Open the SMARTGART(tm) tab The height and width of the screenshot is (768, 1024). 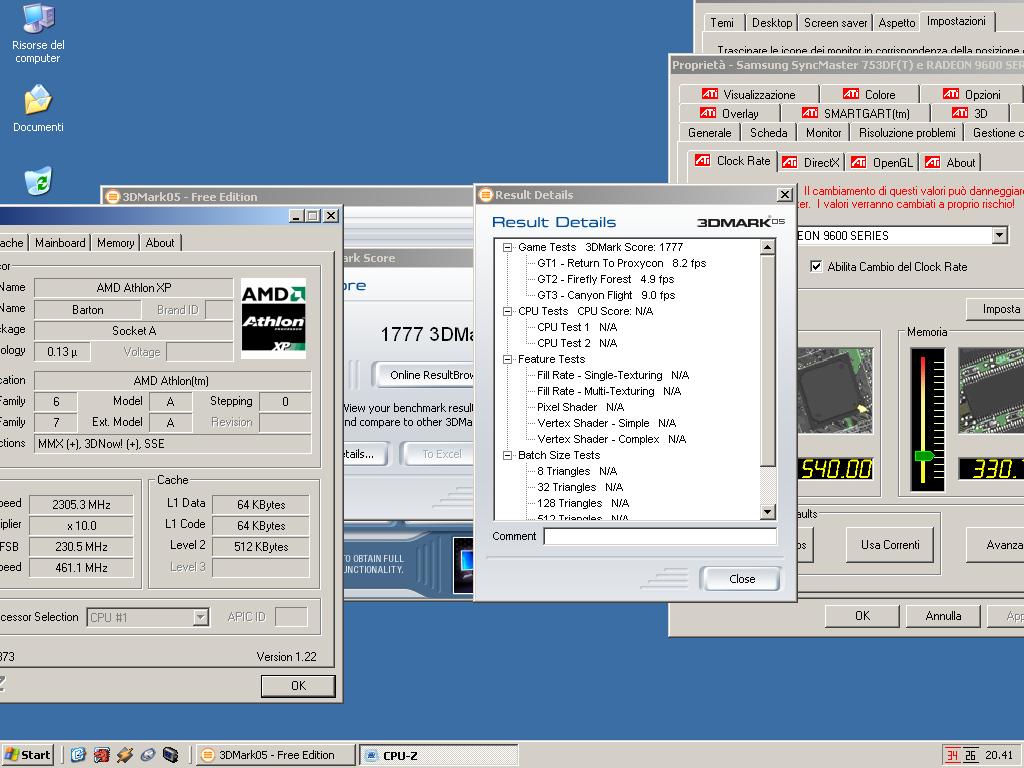856,113
